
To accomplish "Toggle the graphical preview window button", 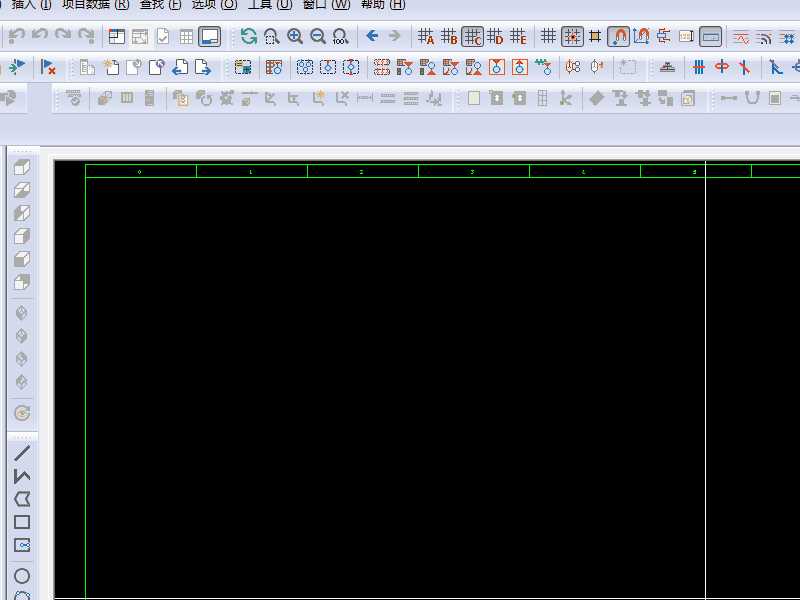I will point(210,37).
